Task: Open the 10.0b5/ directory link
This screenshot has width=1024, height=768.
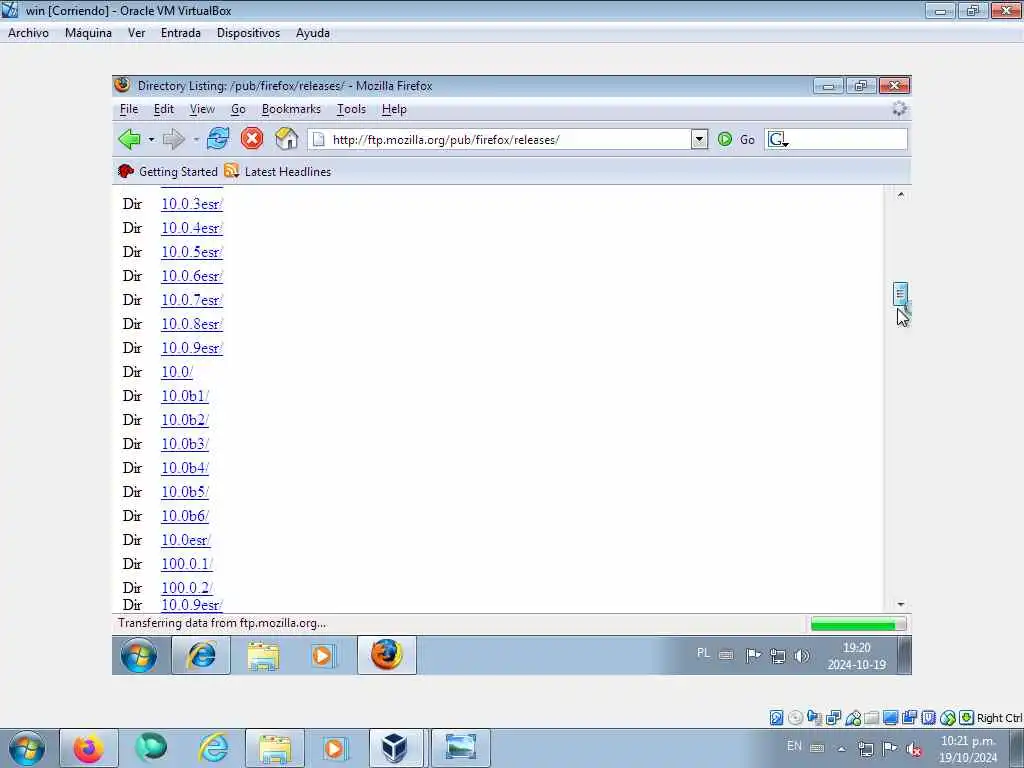Action: (185, 492)
